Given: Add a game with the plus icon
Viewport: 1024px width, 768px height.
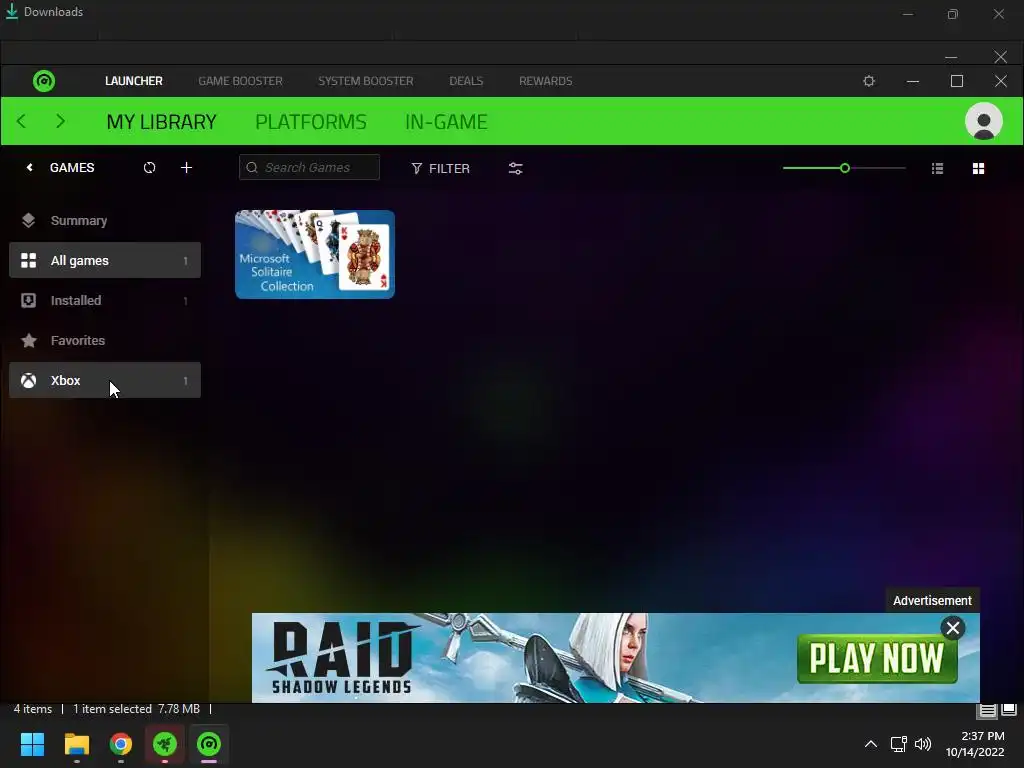Looking at the screenshot, I should 186,168.
